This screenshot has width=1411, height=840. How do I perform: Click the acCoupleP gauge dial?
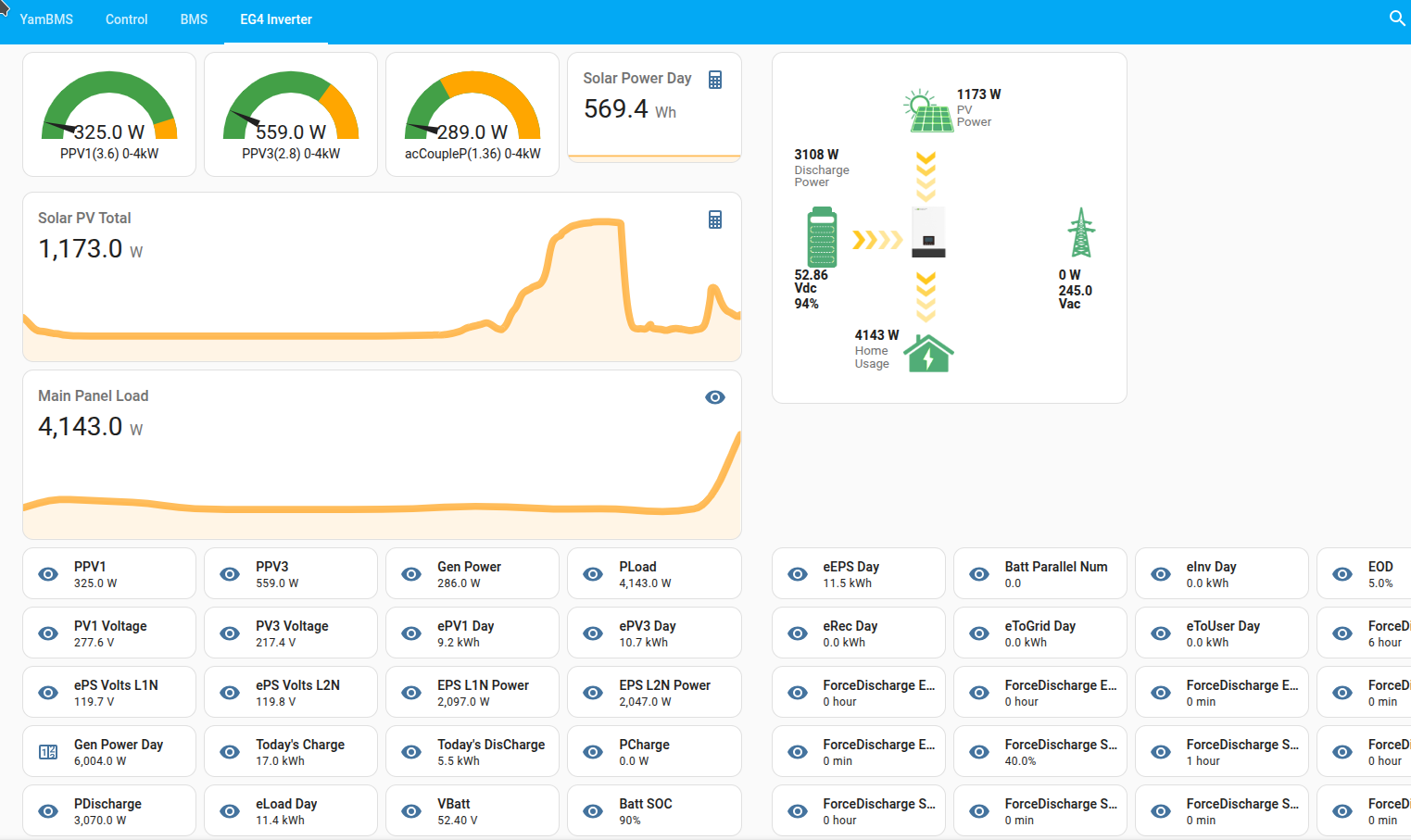(472, 107)
